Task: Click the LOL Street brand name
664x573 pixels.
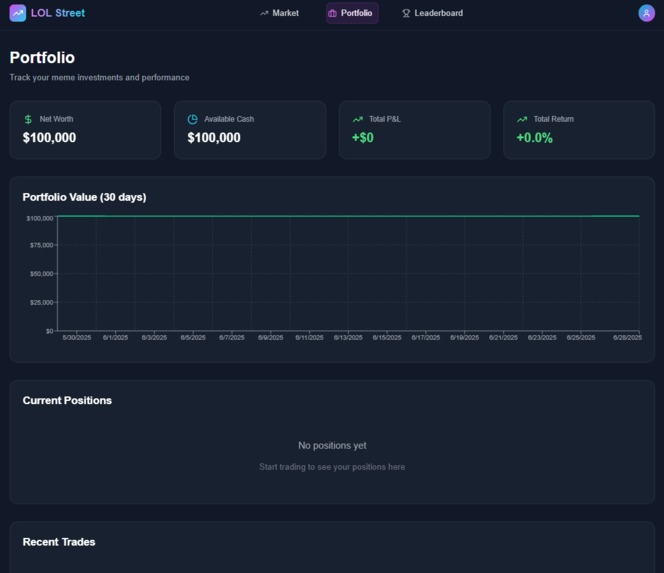Action: pyautogui.click(x=58, y=13)
